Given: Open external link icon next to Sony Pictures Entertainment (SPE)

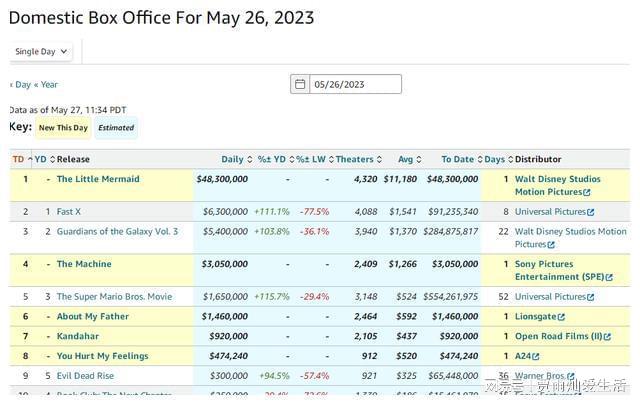Looking at the screenshot, I should 609,277.
